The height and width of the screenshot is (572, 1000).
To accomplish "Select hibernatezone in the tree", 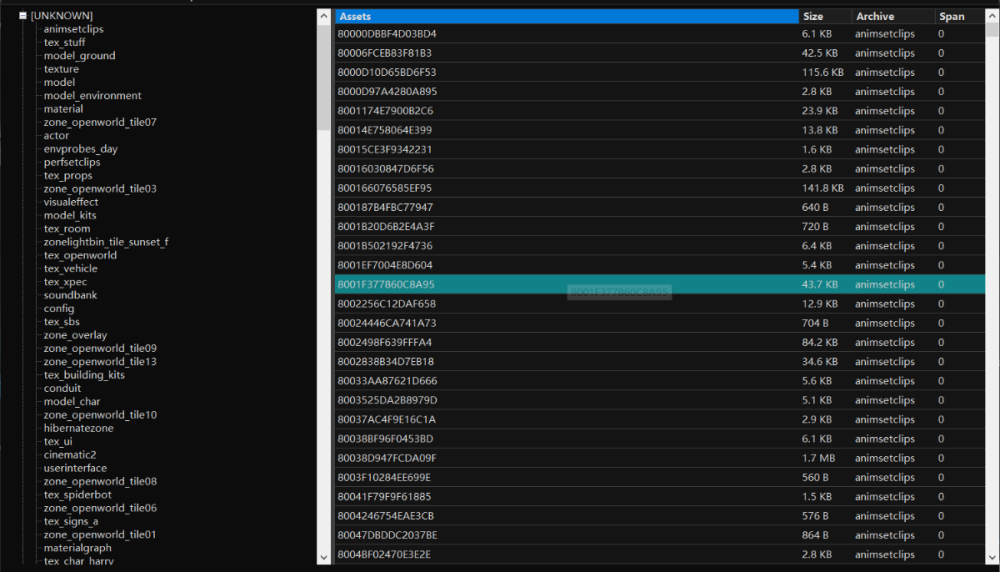I will click(x=78, y=429).
